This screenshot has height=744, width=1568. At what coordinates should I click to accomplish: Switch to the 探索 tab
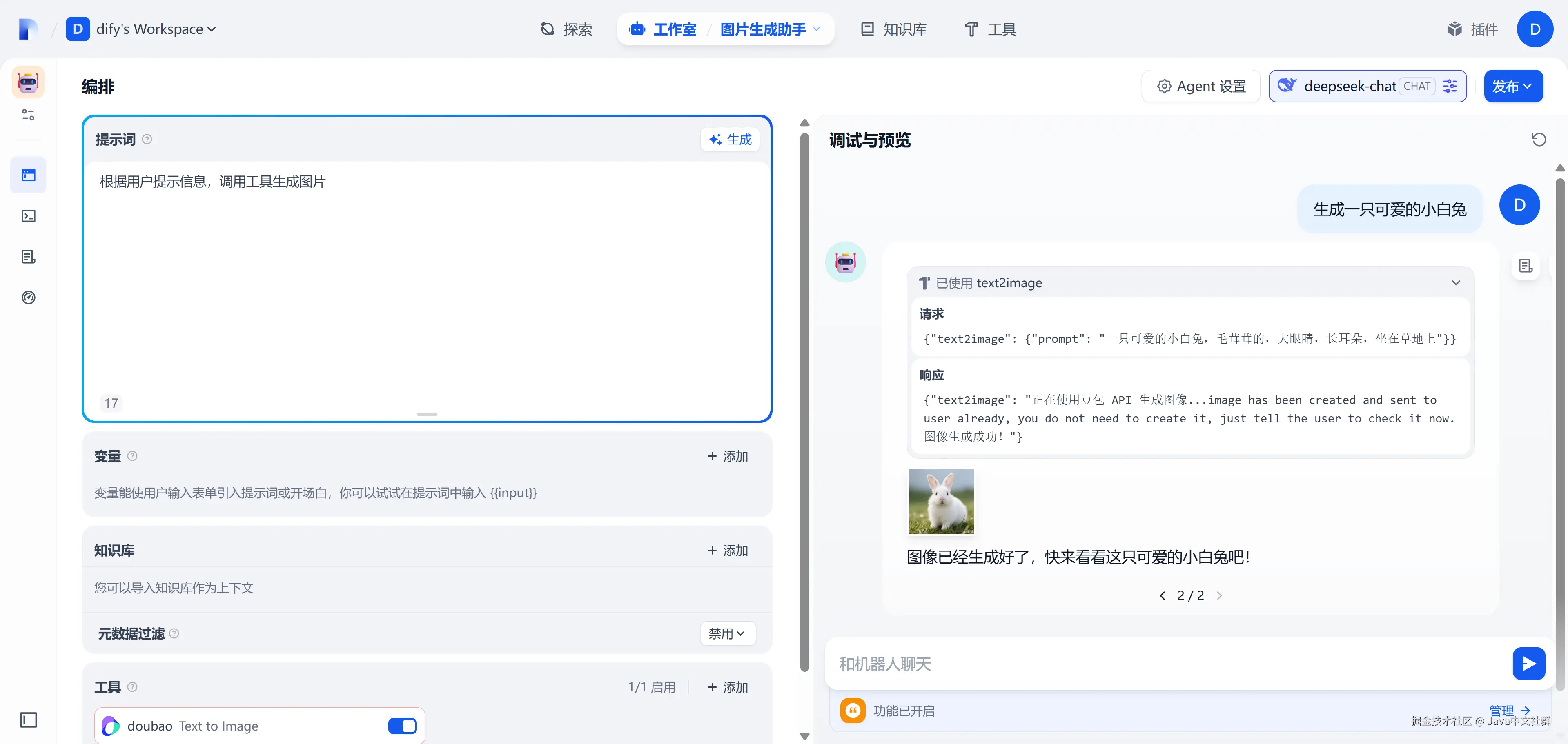tap(567, 29)
